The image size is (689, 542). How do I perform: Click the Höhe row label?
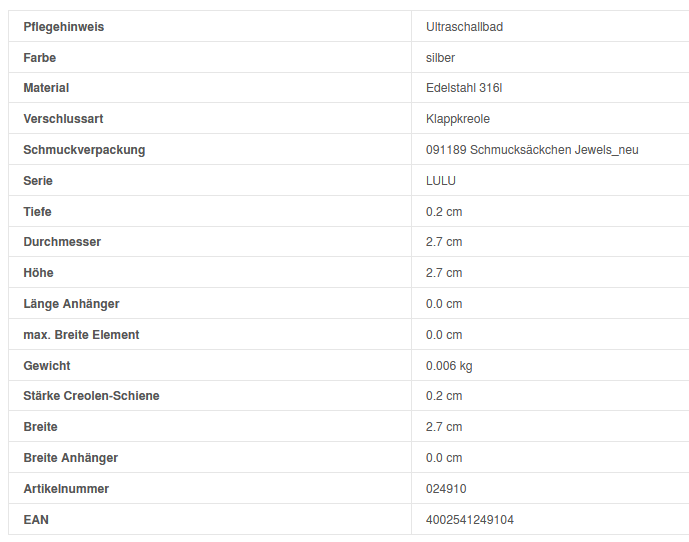click(38, 273)
